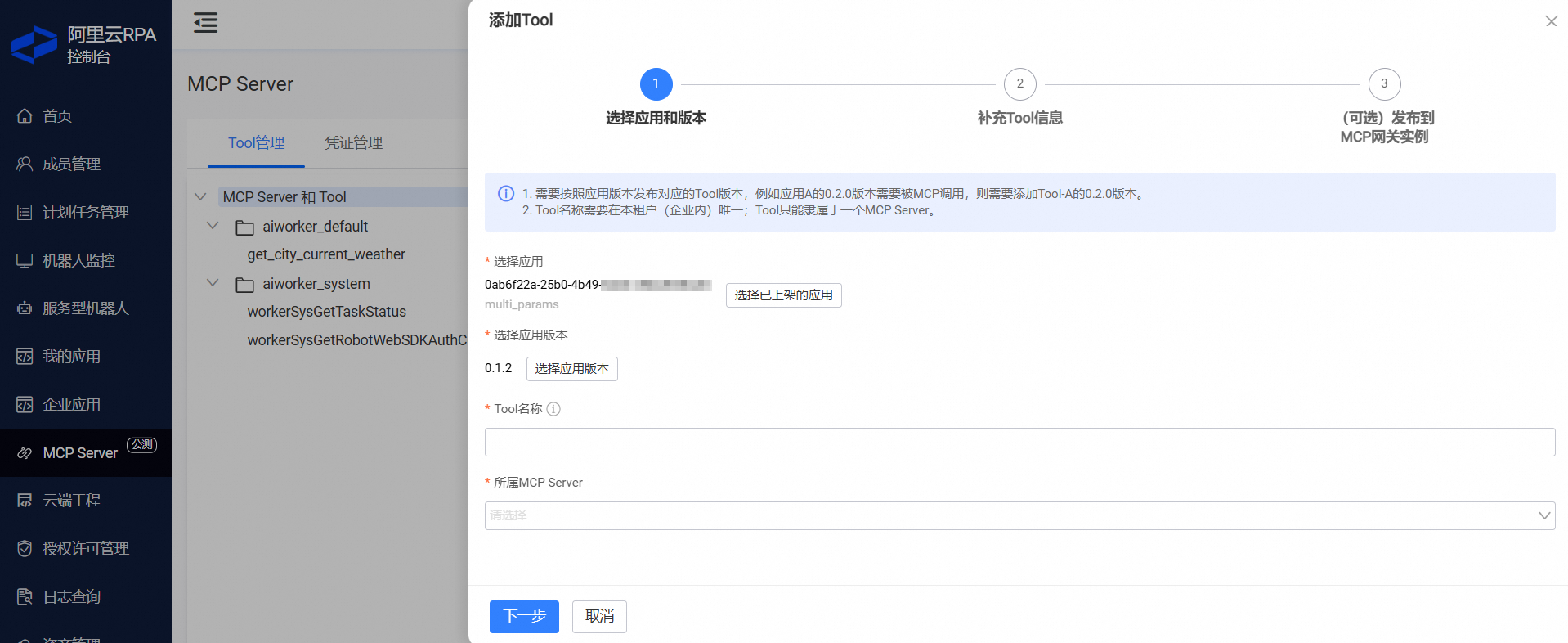Click the info icon next to Tool名称
The height and width of the screenshot is (643, 1568).
(553, 409)
